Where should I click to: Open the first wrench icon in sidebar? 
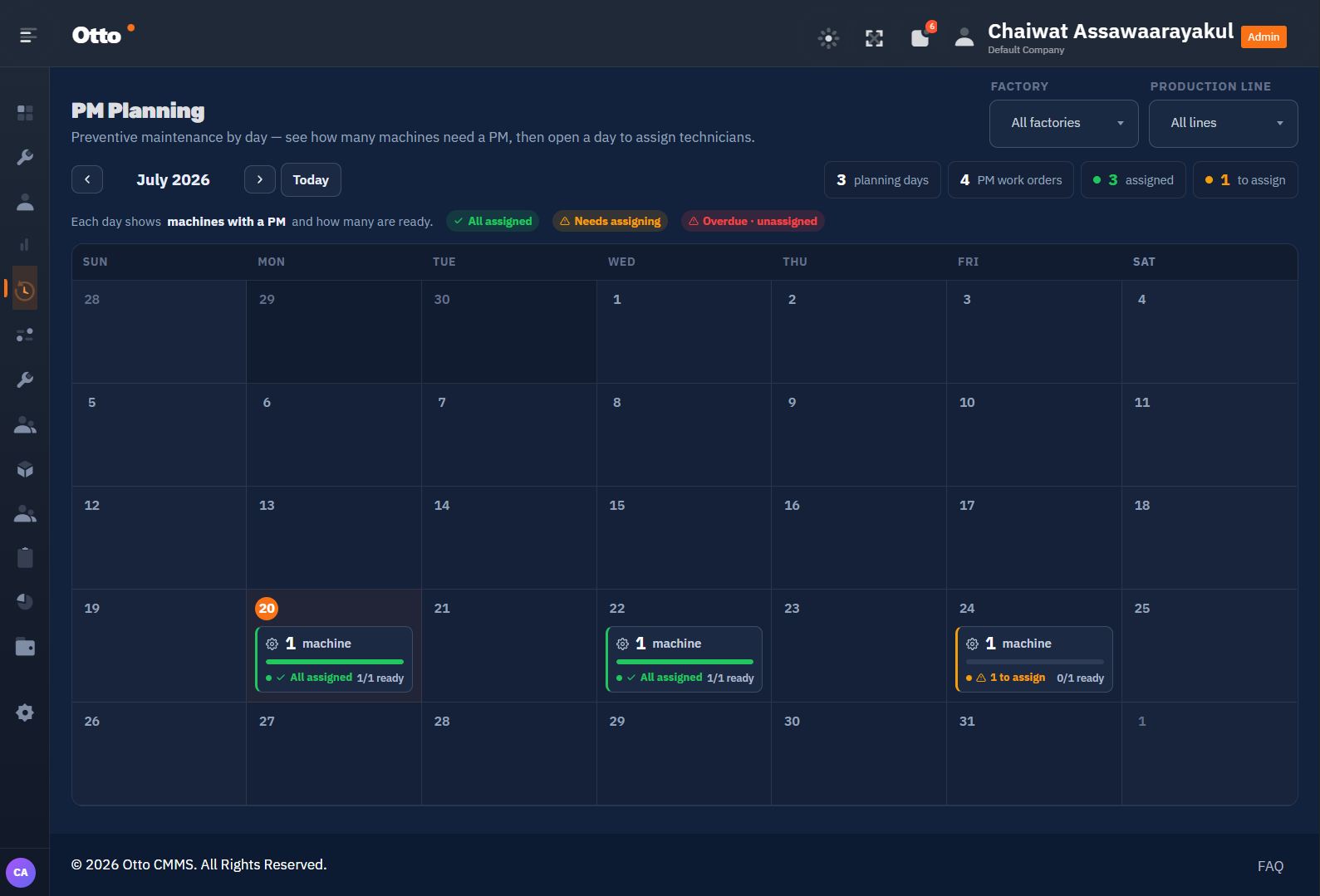click(25, 158)
